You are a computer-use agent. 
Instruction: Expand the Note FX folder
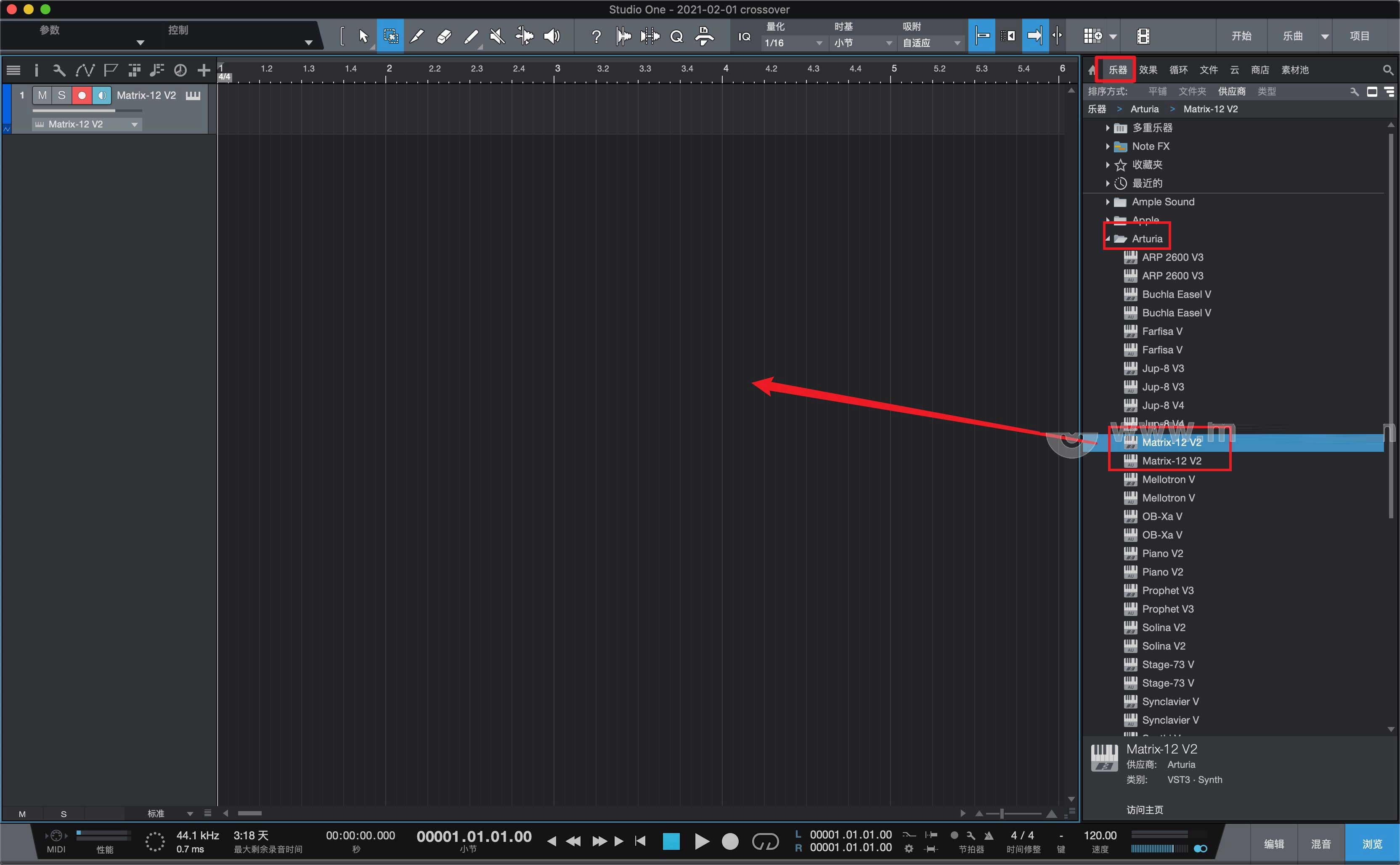1108,146
